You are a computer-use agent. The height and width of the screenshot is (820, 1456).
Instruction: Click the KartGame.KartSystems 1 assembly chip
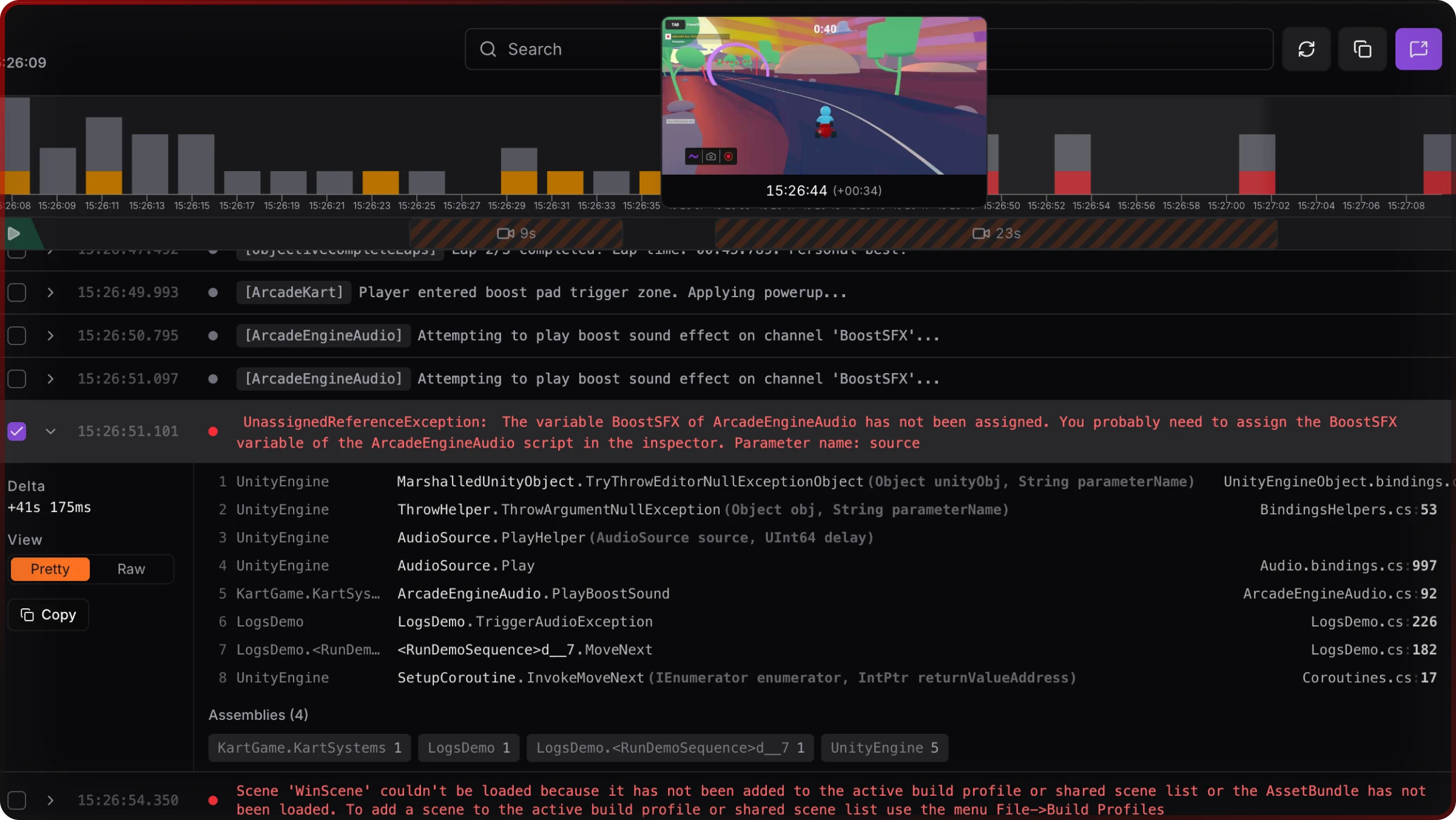309,748
